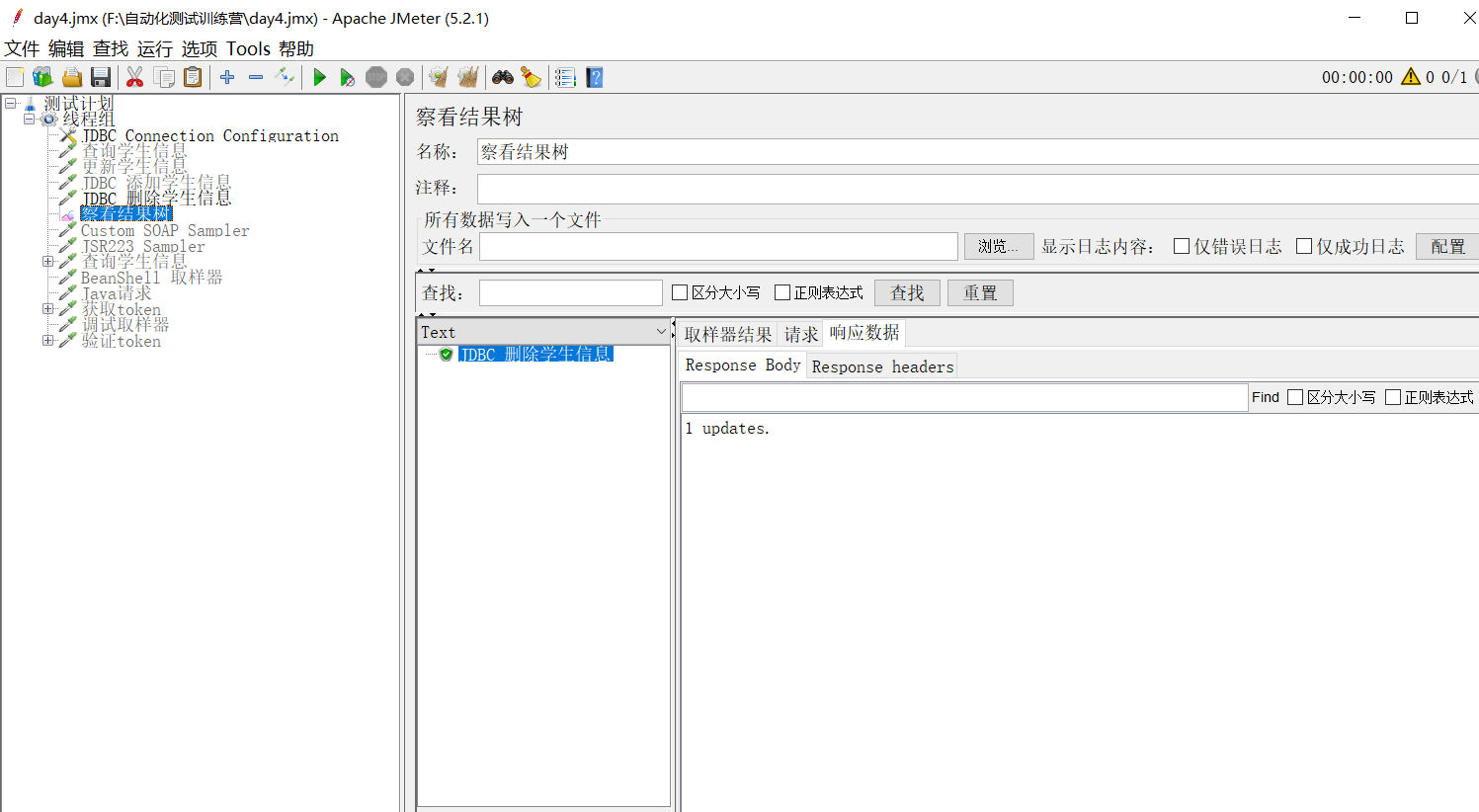Click the Cut scissors icon
Viewport: 1479px width, 812px height.
click(135, 77)
